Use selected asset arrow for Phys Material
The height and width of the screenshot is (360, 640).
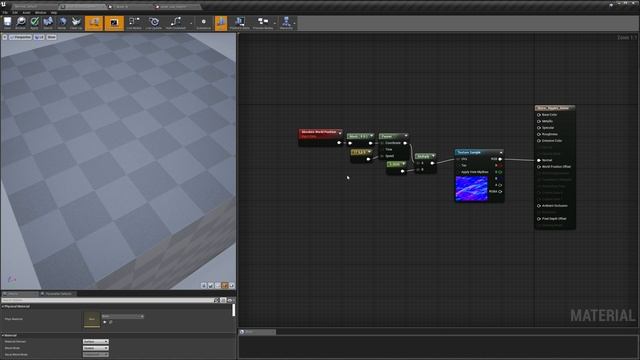[x=105, y=322]
